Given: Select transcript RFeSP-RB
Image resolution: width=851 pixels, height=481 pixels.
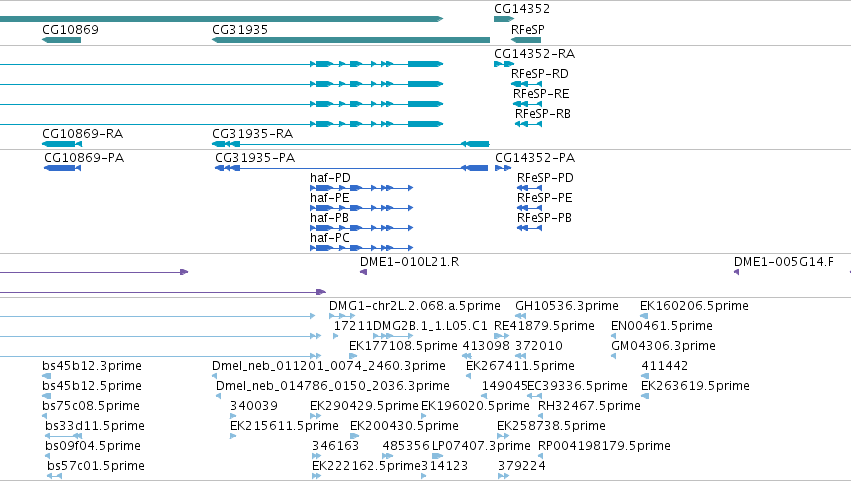Looking at the screenshot, I should [543, 114].
